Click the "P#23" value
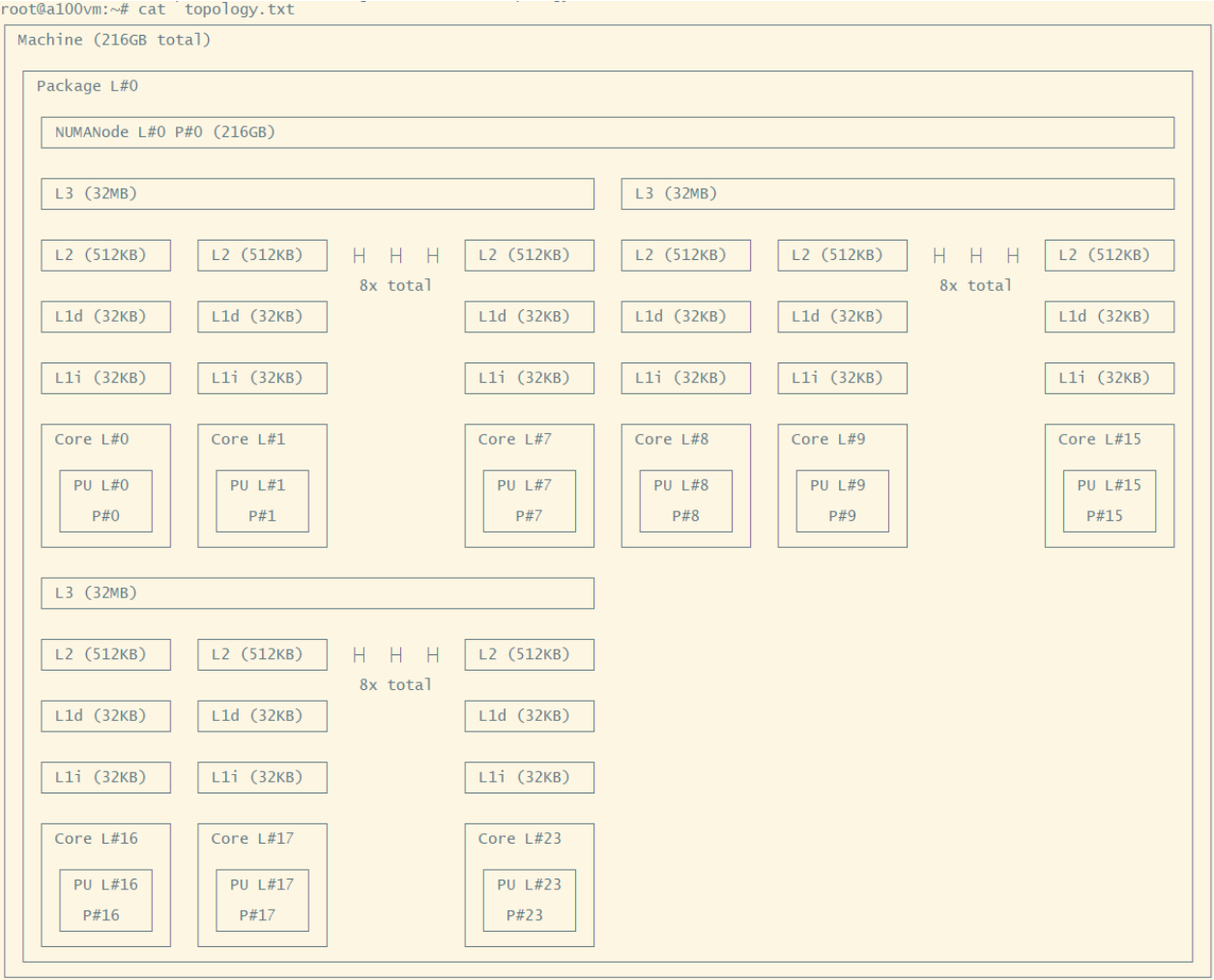The image size is (1214, 980). (x=525, y=915)
